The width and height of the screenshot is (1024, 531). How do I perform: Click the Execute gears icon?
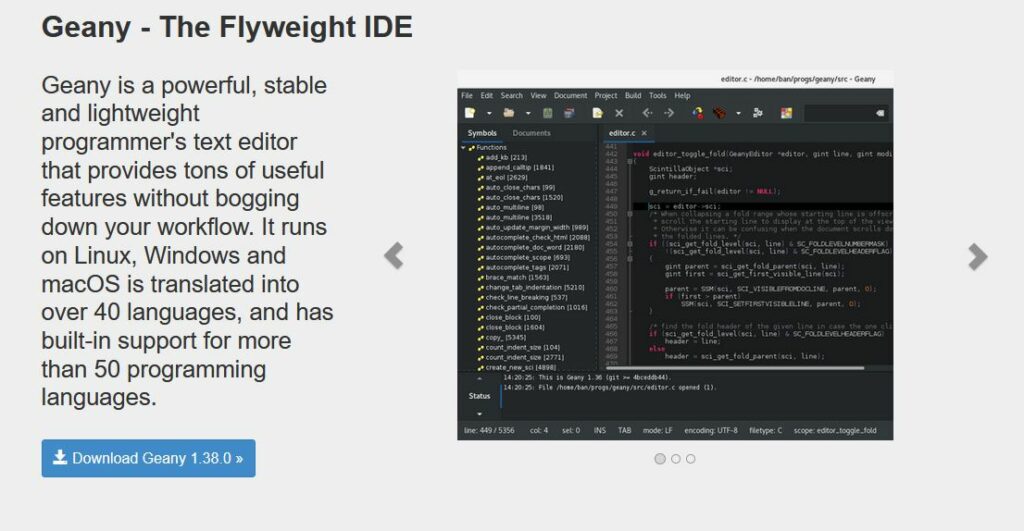click(758, 113)
